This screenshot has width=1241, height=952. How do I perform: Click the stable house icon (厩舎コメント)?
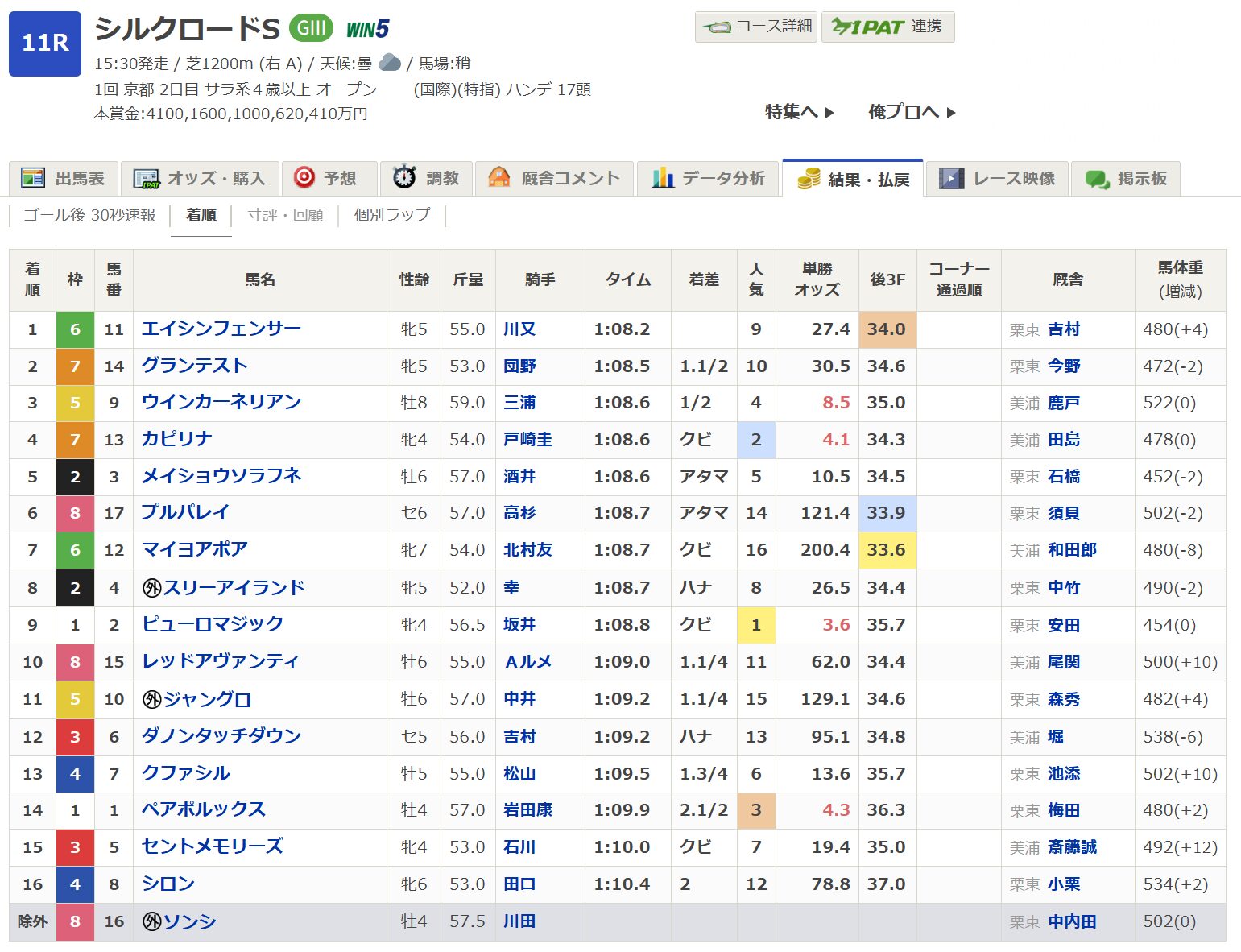coord(499,177)
